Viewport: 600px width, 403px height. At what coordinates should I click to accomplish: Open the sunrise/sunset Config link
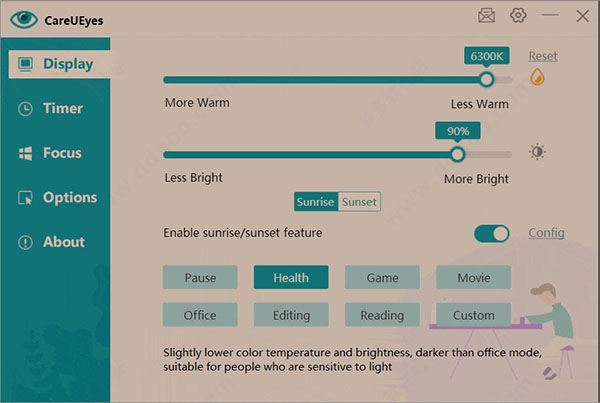(546, 233)
